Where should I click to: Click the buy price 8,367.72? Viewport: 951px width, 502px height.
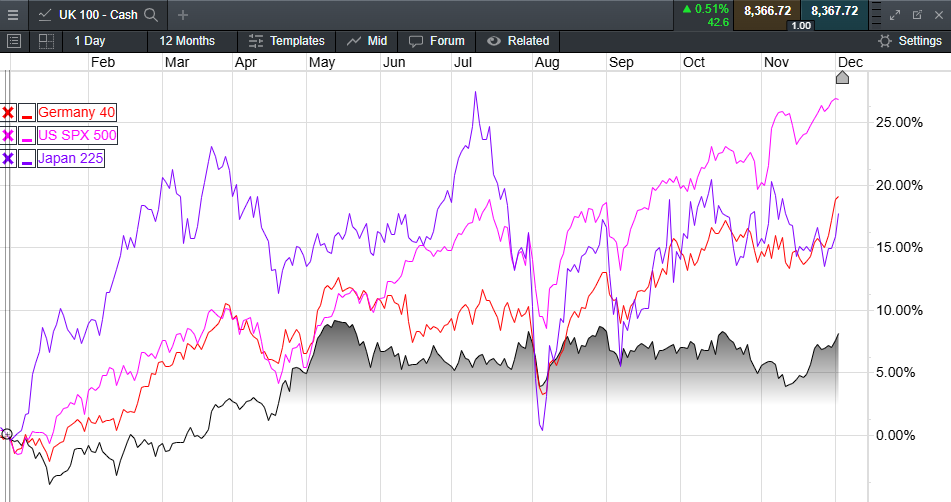point(835,12)
